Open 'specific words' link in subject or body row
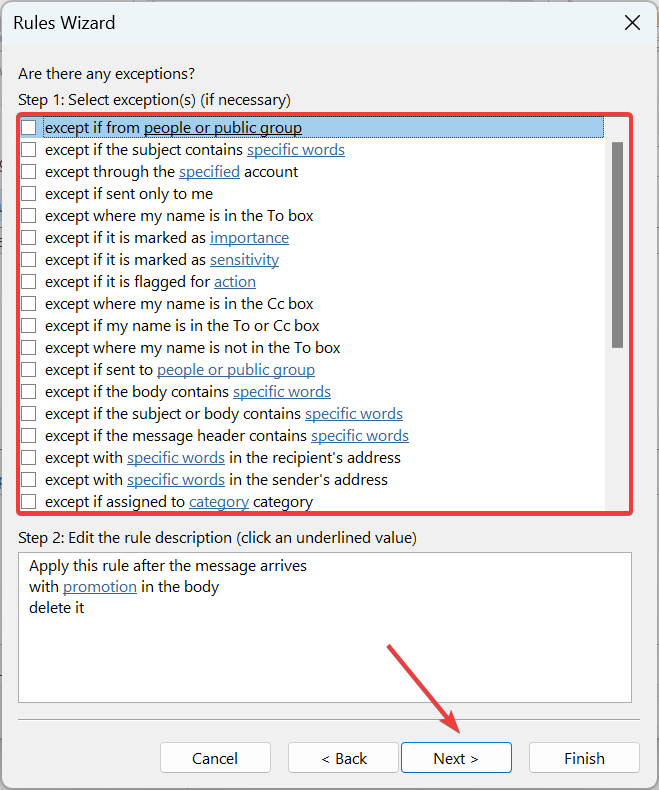This screenshot has height=790, width=659. point(354,414)
